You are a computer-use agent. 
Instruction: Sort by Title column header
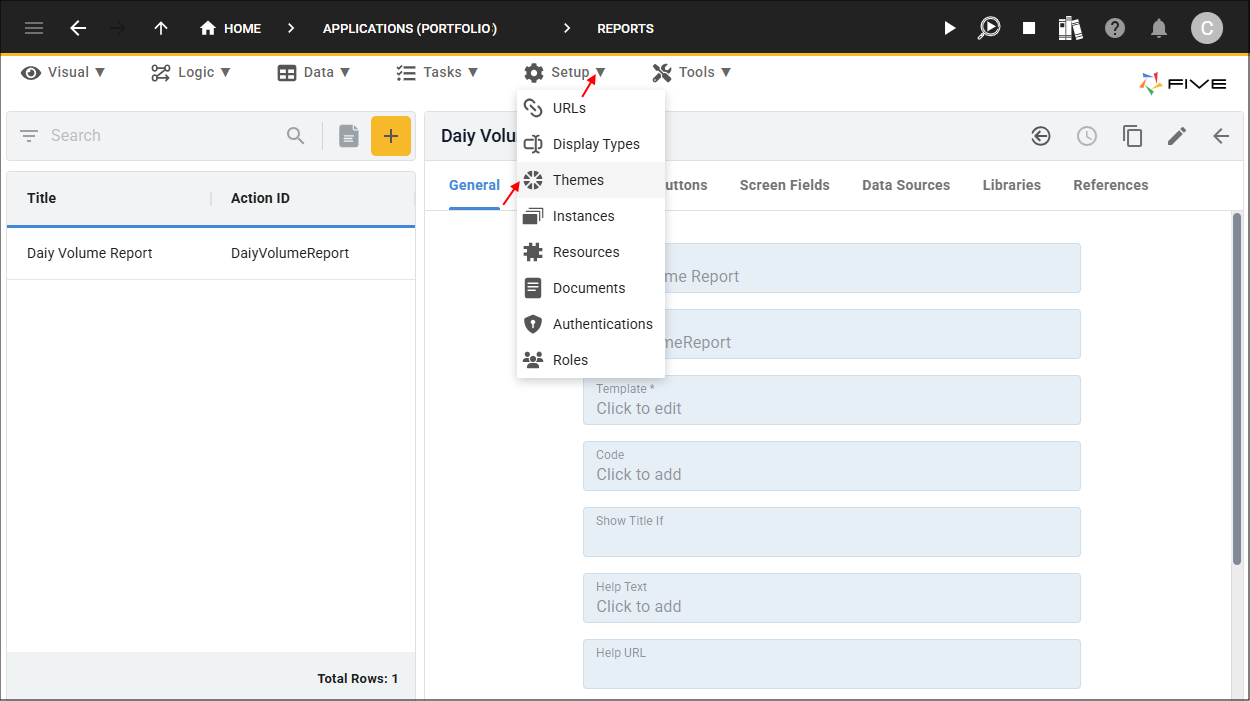[x=41, y=198]
